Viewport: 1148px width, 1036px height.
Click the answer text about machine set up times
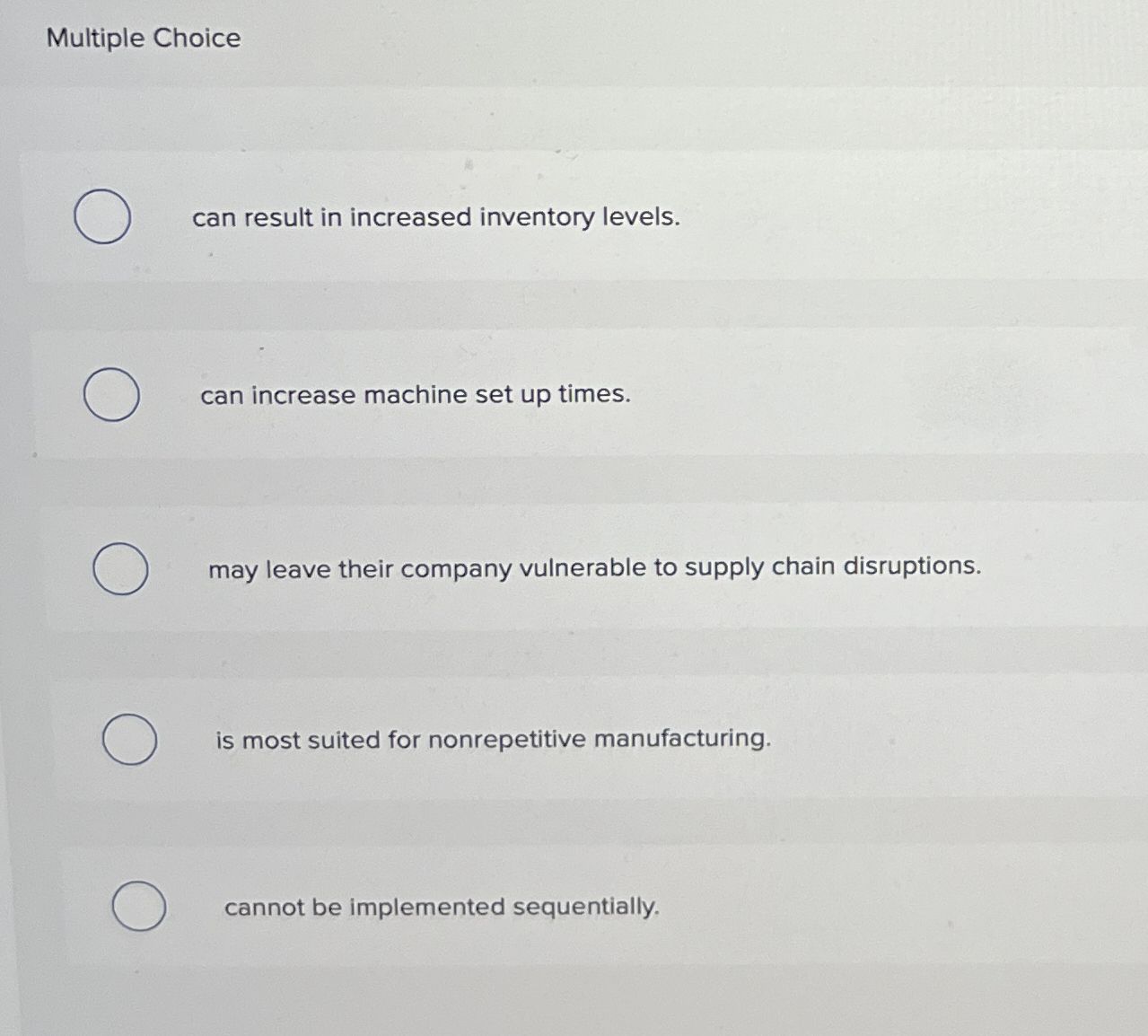tap(416, 395)
